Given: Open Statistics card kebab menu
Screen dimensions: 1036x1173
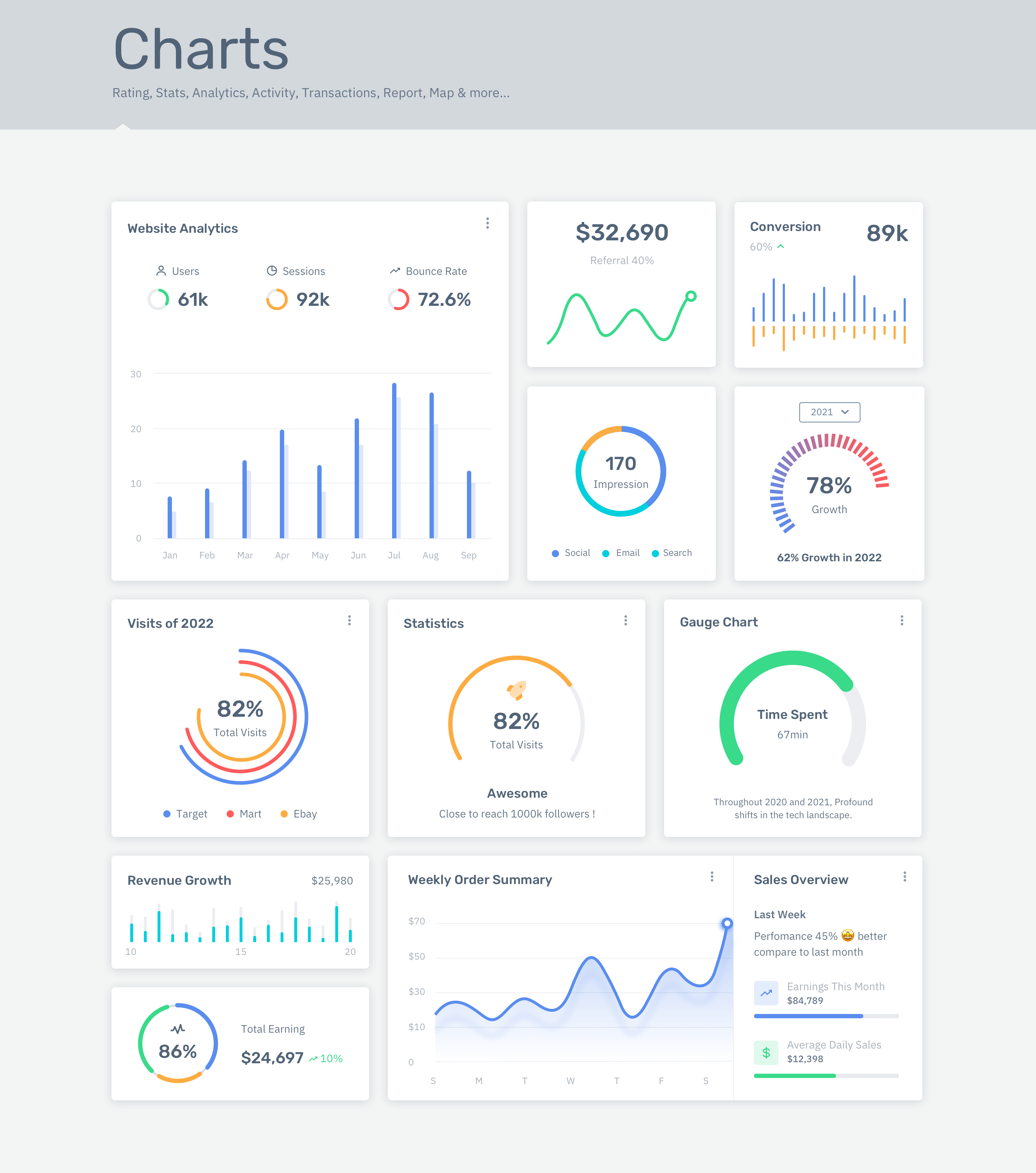Looking at the screenshot, I should pyautogui.click(x=625, y=620).
